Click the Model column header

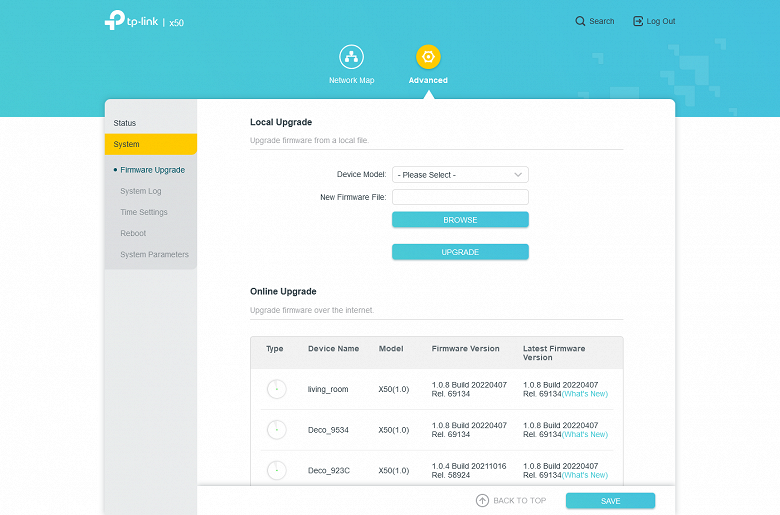[391, 348]
